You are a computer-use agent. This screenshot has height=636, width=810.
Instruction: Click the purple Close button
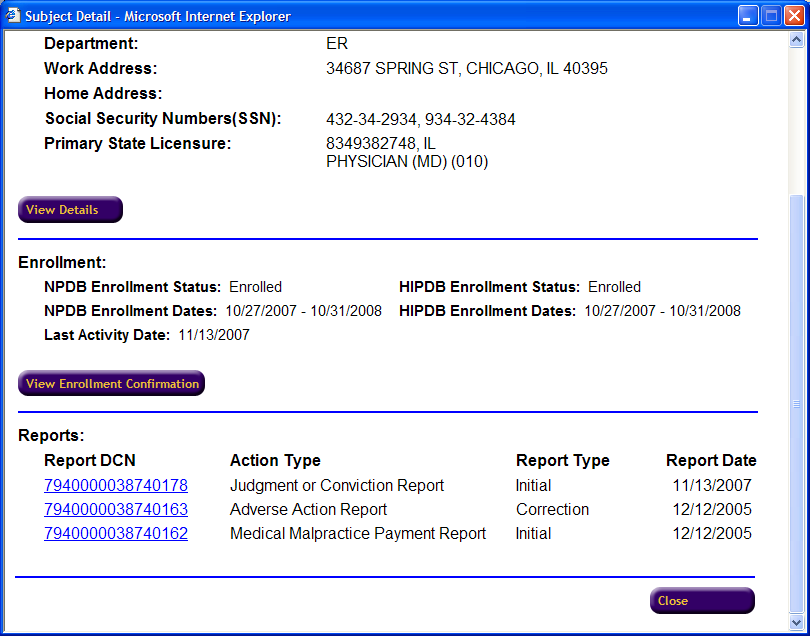702,600
